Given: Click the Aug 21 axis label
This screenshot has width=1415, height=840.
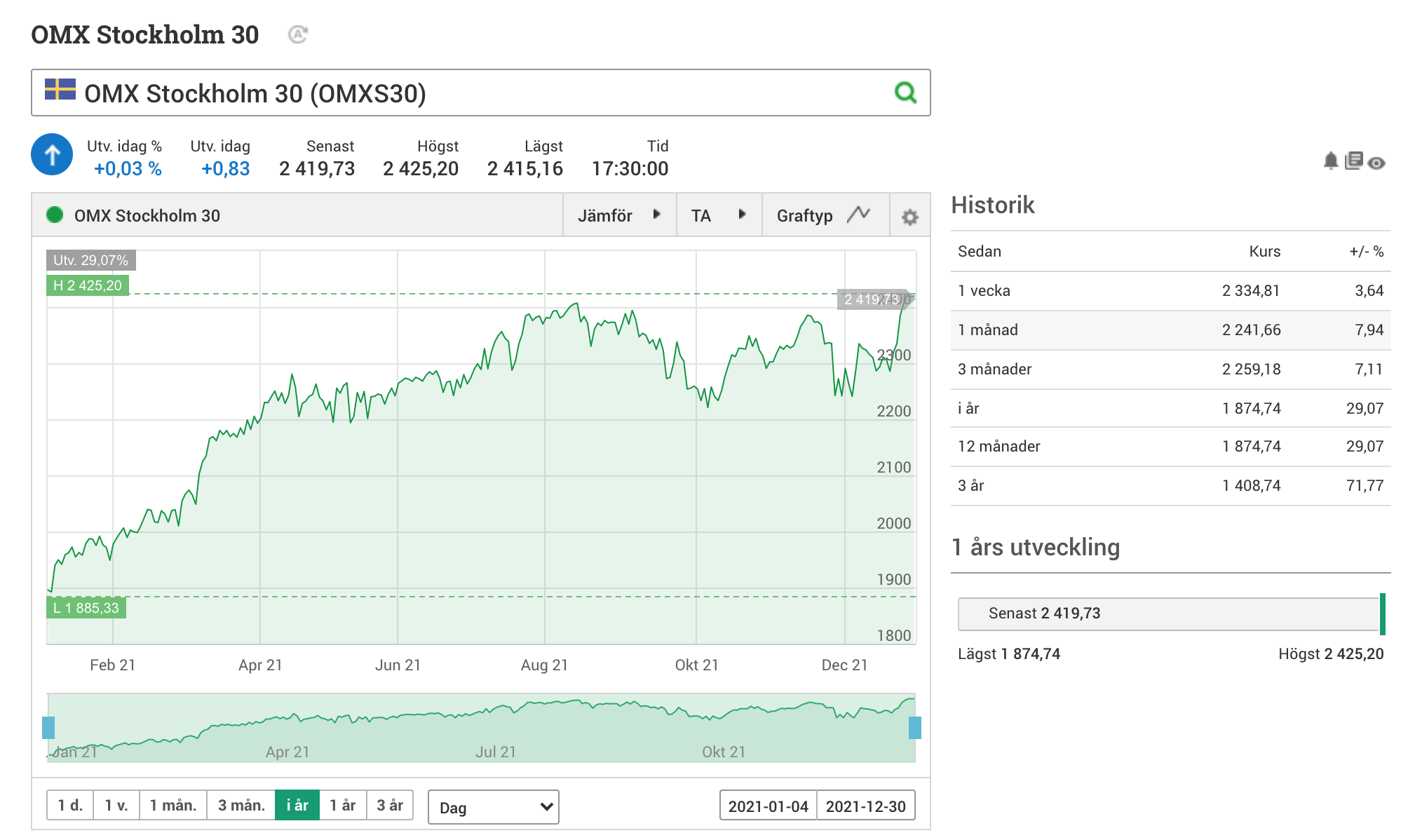Looking at the screenshot, I should pyautogui.click(x=544, y=665).
